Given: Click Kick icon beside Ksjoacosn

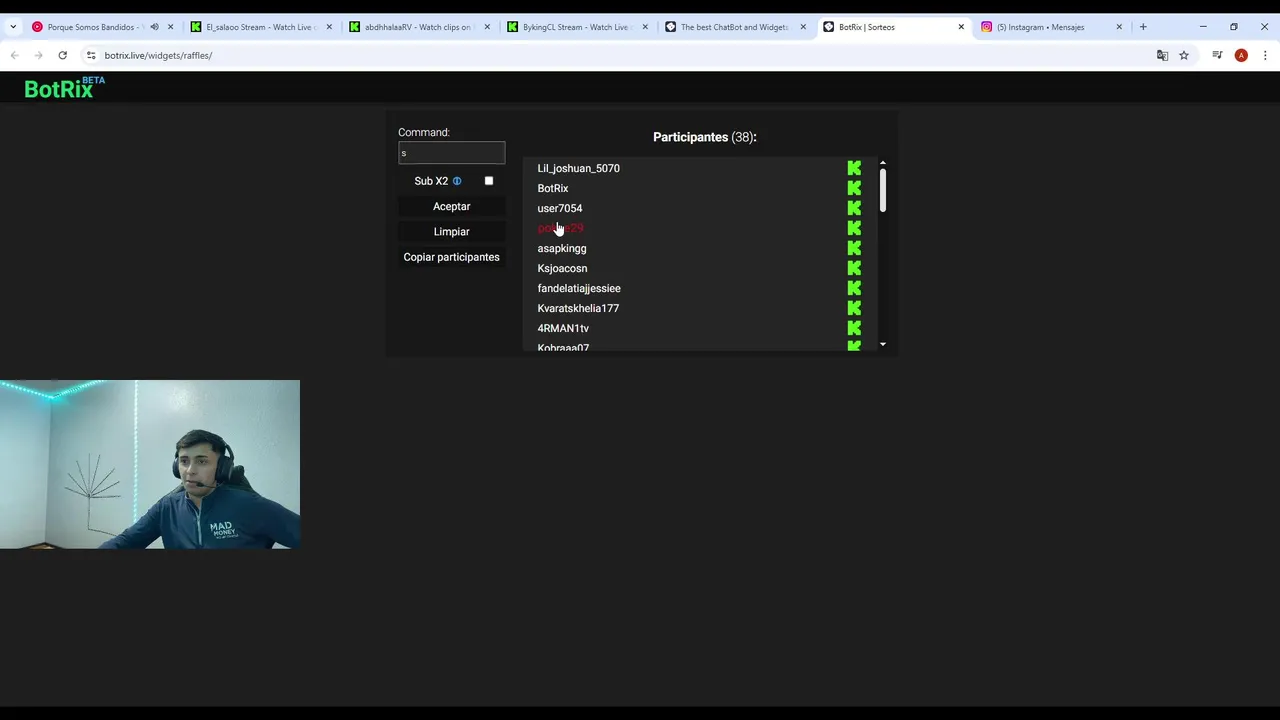Looking at the screenshot, I should 854,268.
